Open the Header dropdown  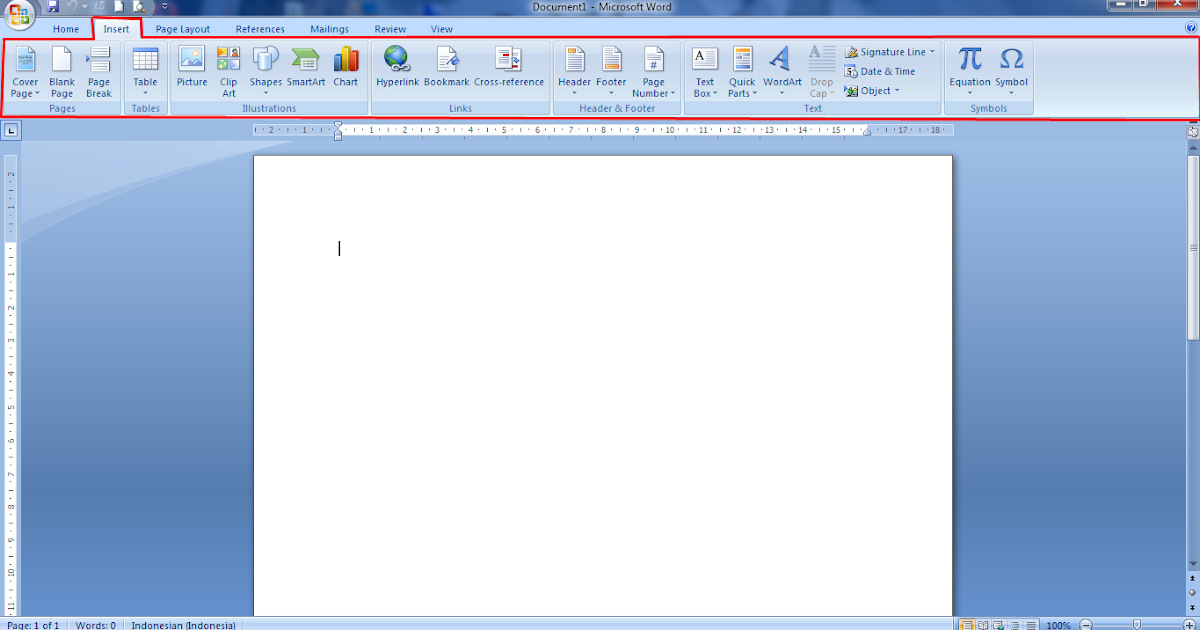click(x=575, y=72)
